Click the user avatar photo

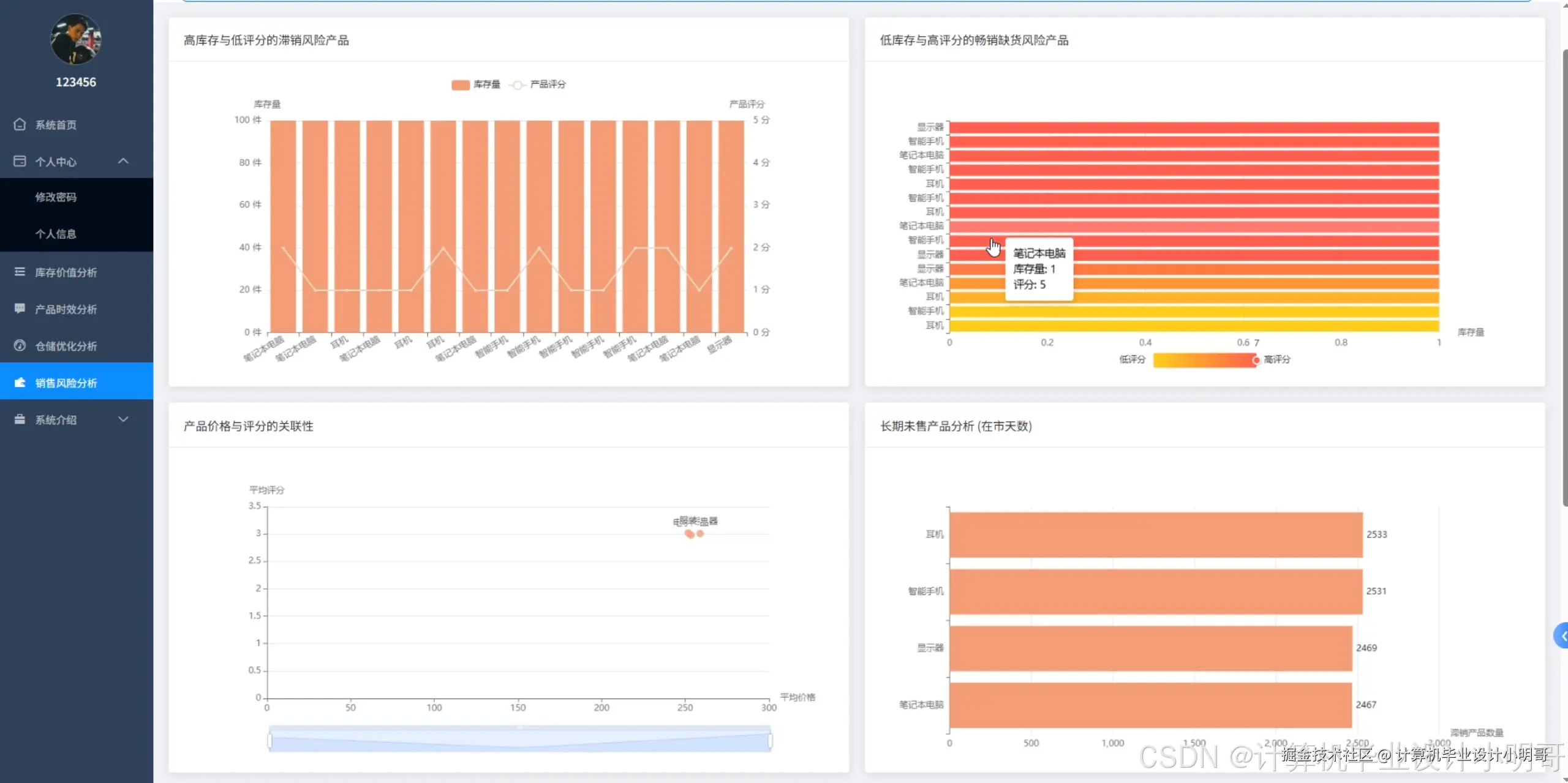pyautogui.click(x=75, y=39)
